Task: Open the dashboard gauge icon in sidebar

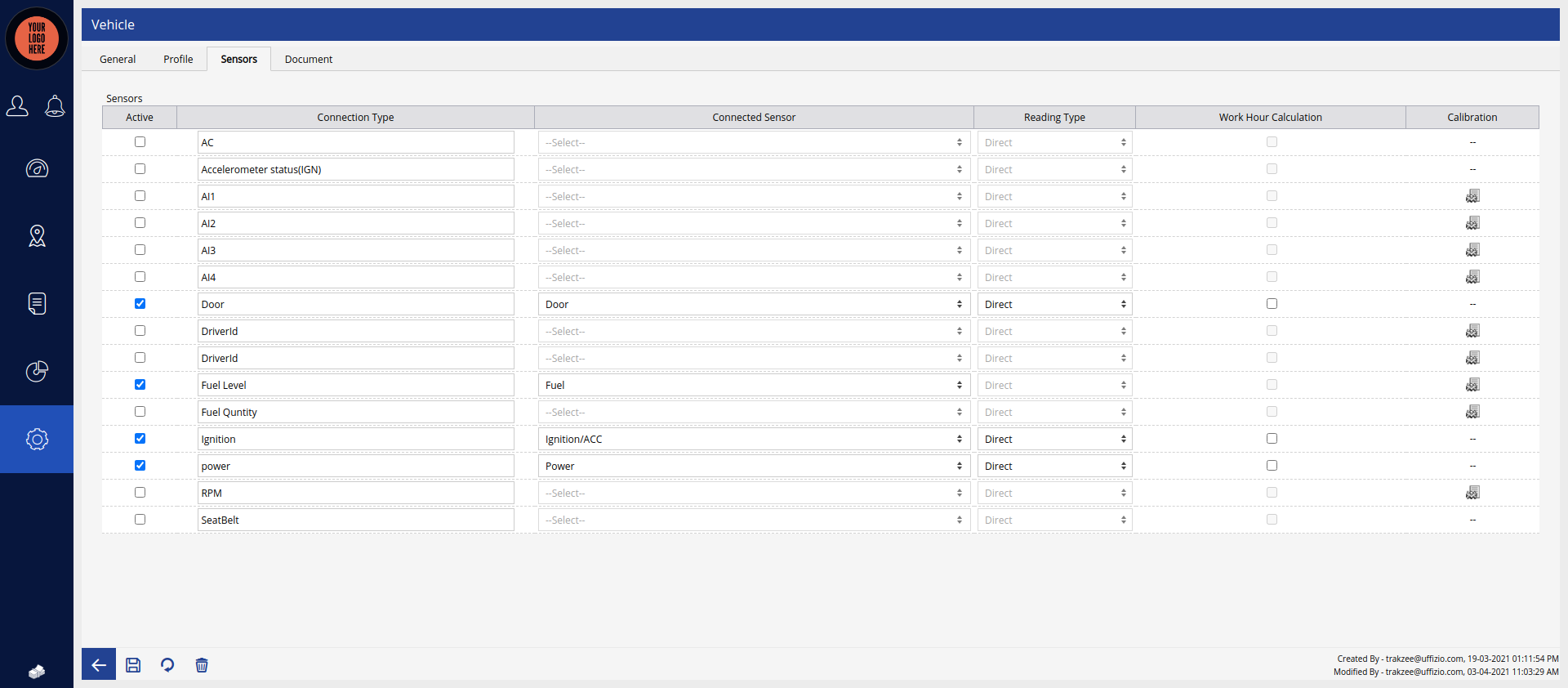Action: [x=37, y=168]
